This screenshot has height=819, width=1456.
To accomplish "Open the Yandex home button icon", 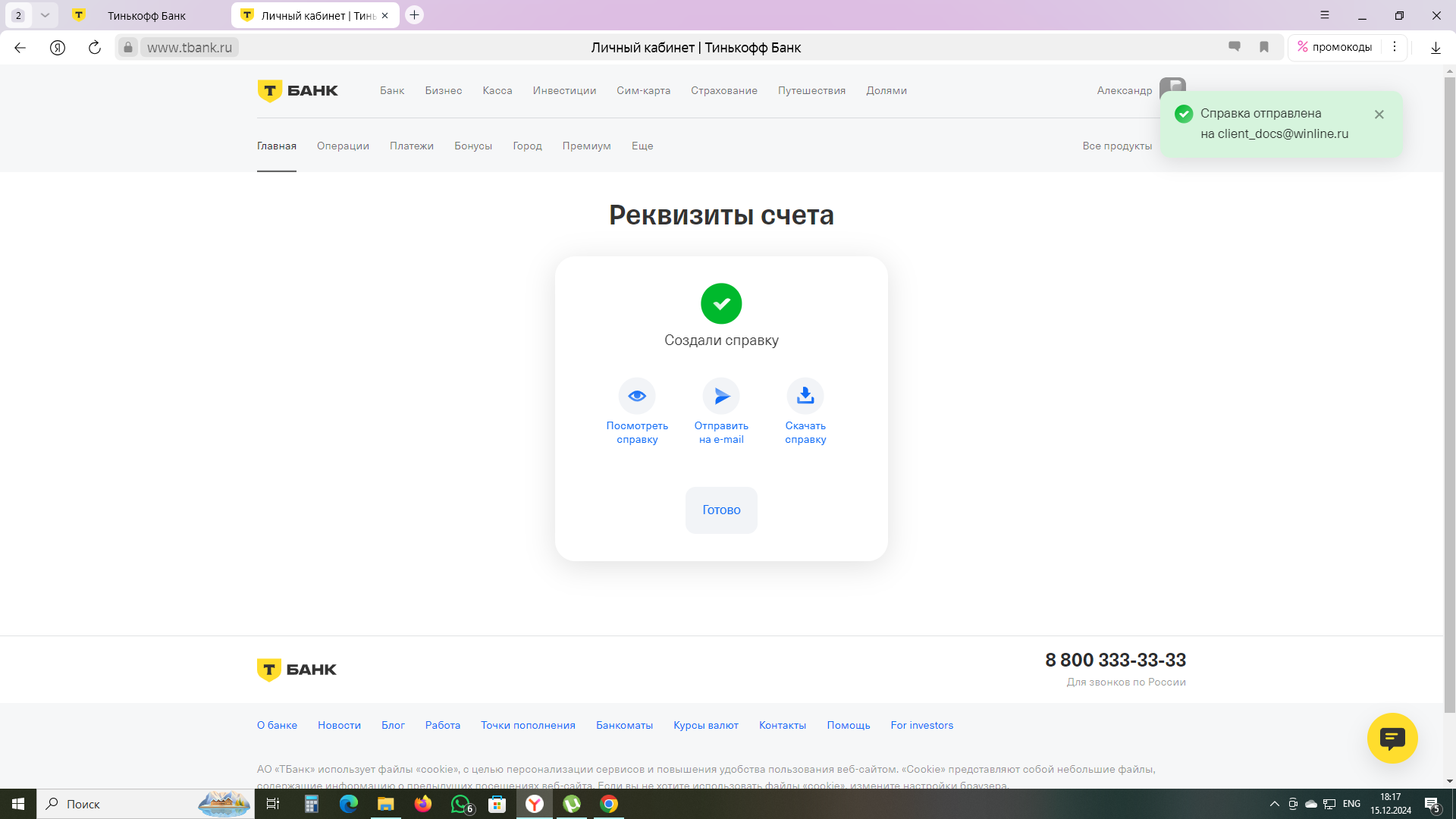I will [x=58, y=48].
